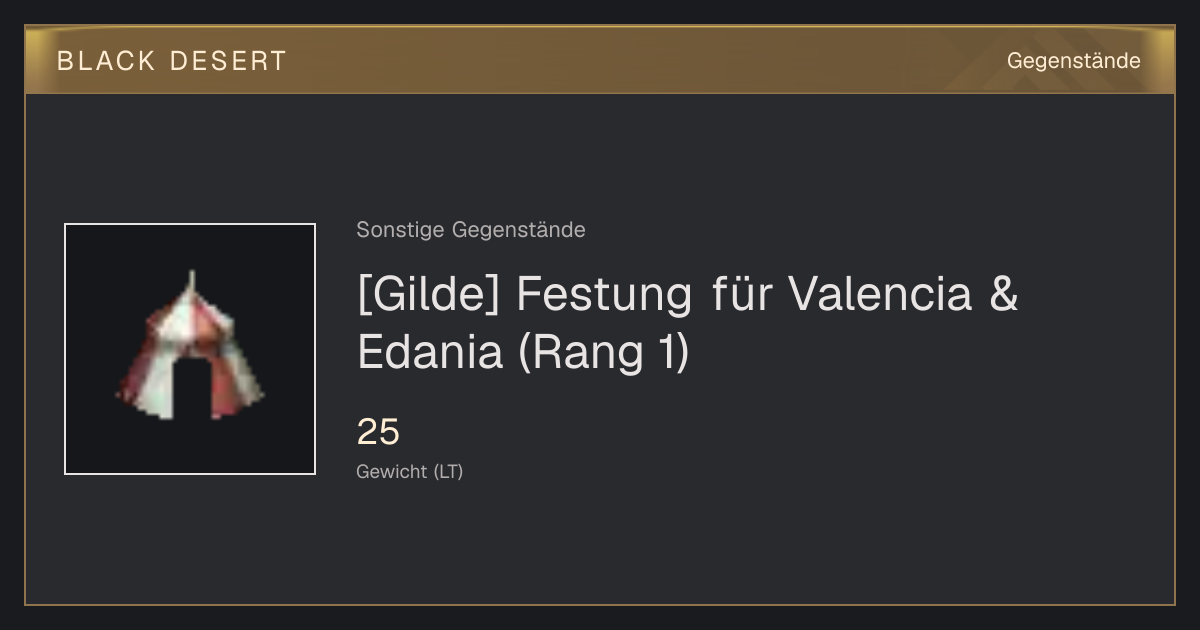Open the BLACK DESERT logo link

pyautogui.click(x=172, y=61)
